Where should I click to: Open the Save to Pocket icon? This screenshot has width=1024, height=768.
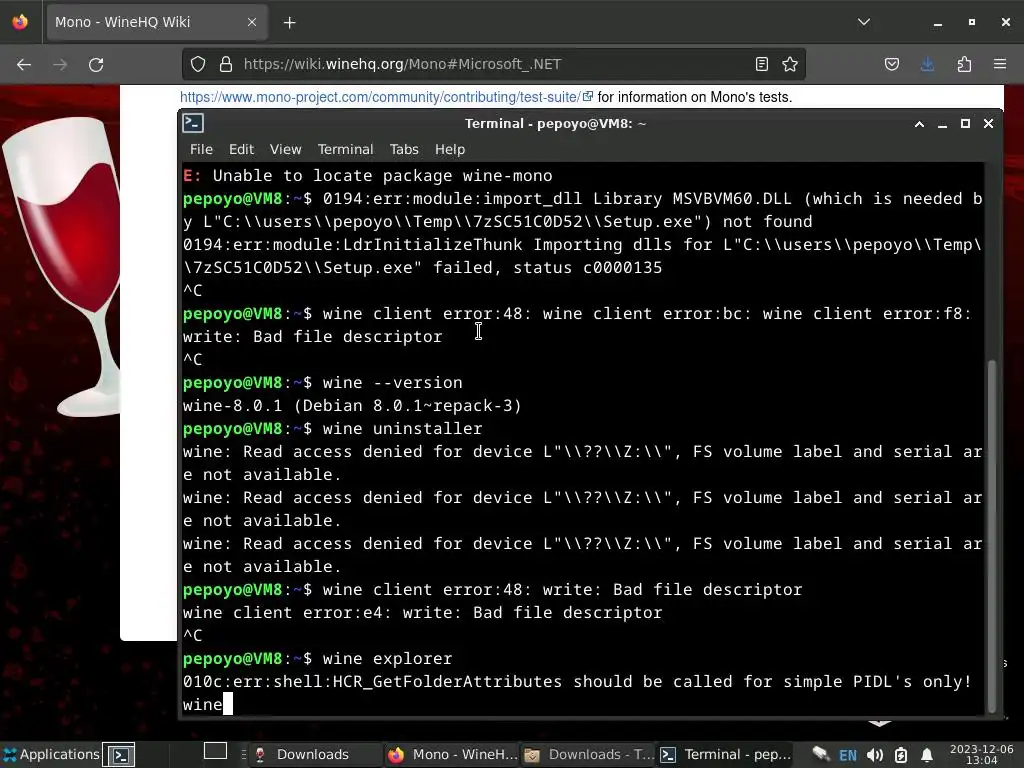click(891, 64)
